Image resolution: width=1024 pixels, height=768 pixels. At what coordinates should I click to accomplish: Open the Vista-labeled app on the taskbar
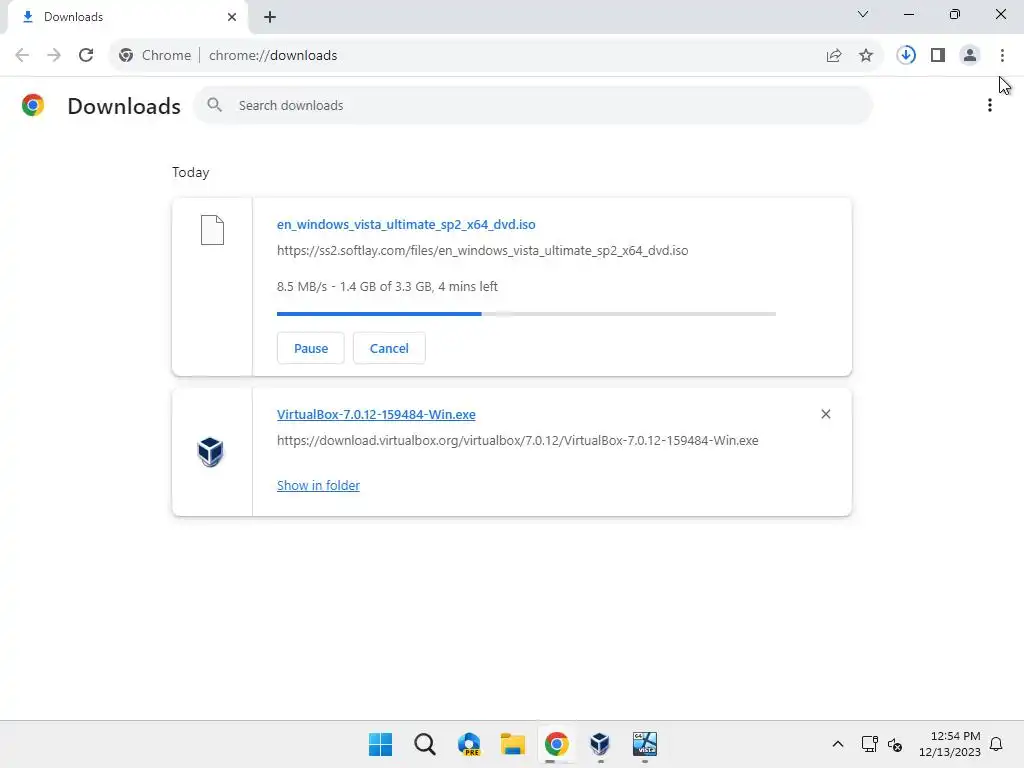pyautogui.click(x=645, y=744)
